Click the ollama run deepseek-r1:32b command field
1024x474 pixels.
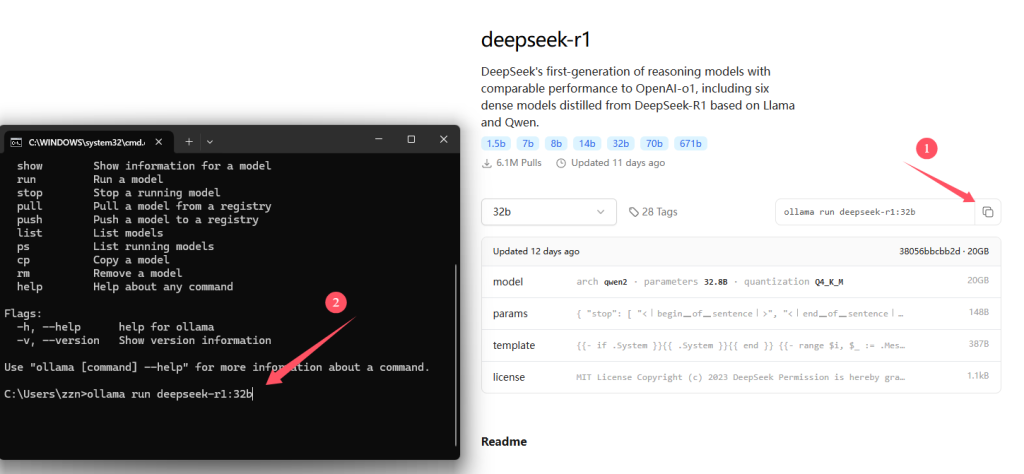(874, 212)
